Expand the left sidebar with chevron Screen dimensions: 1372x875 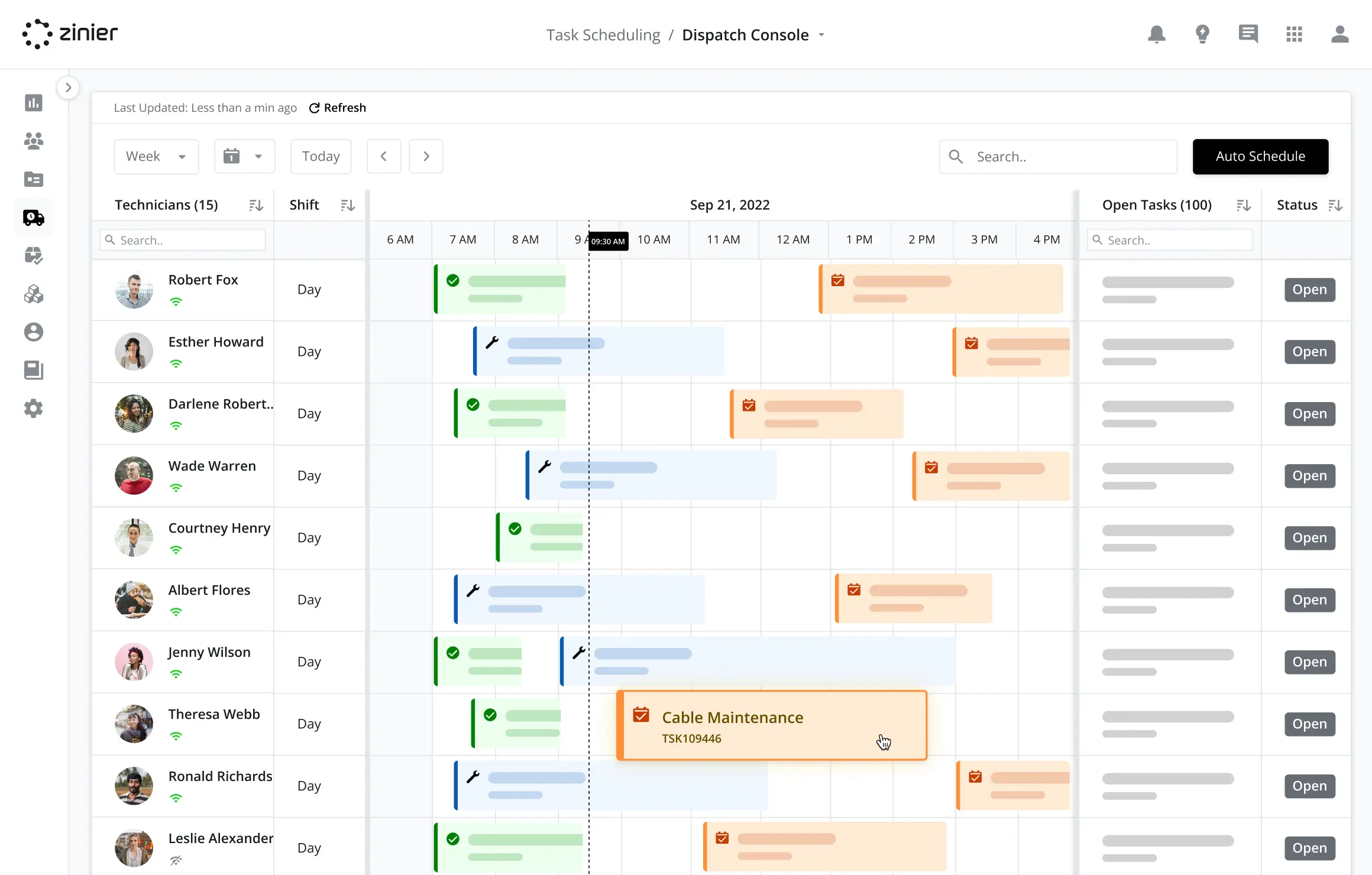tap(68, 87)
